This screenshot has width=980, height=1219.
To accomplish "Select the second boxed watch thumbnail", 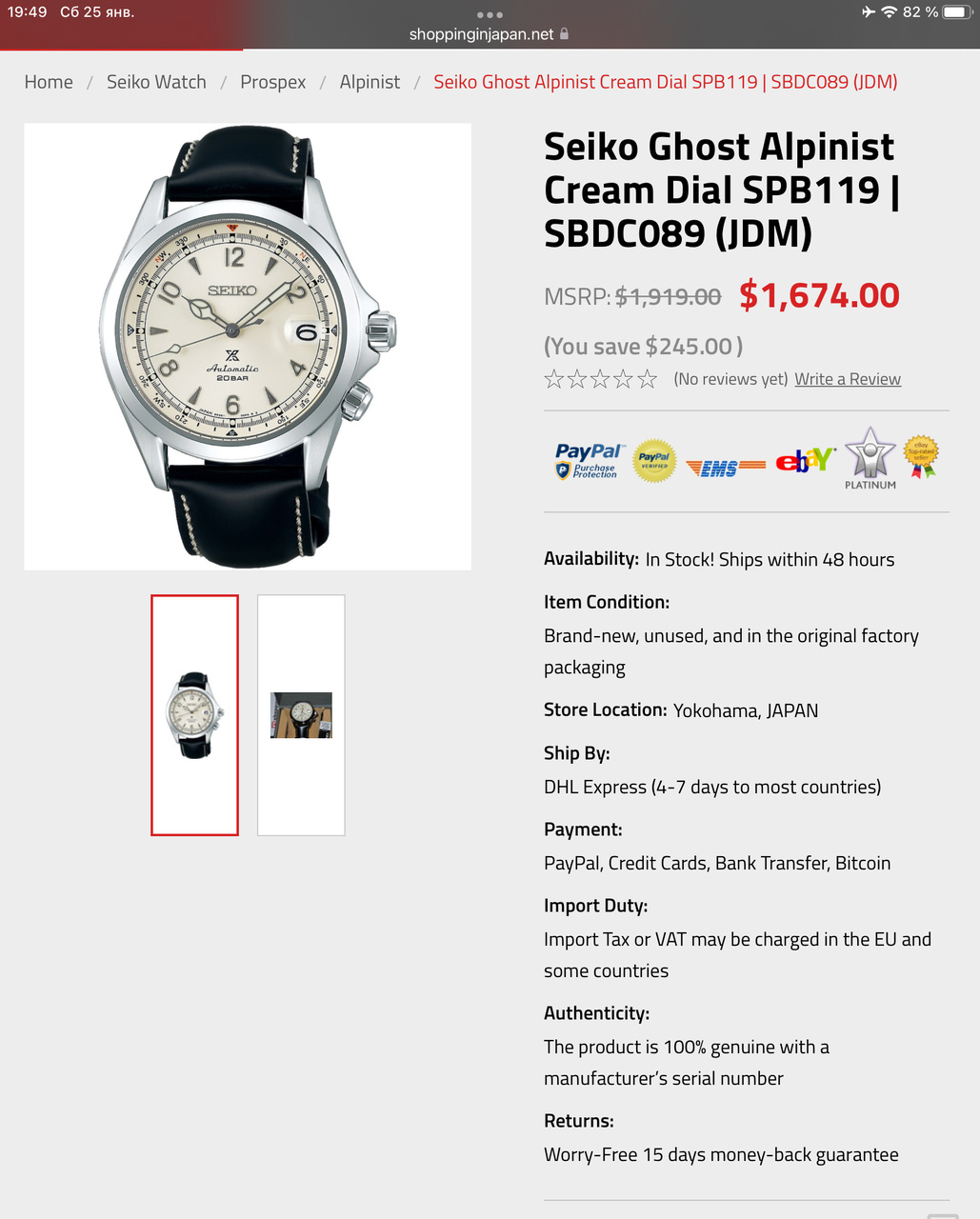I will 301,715.
